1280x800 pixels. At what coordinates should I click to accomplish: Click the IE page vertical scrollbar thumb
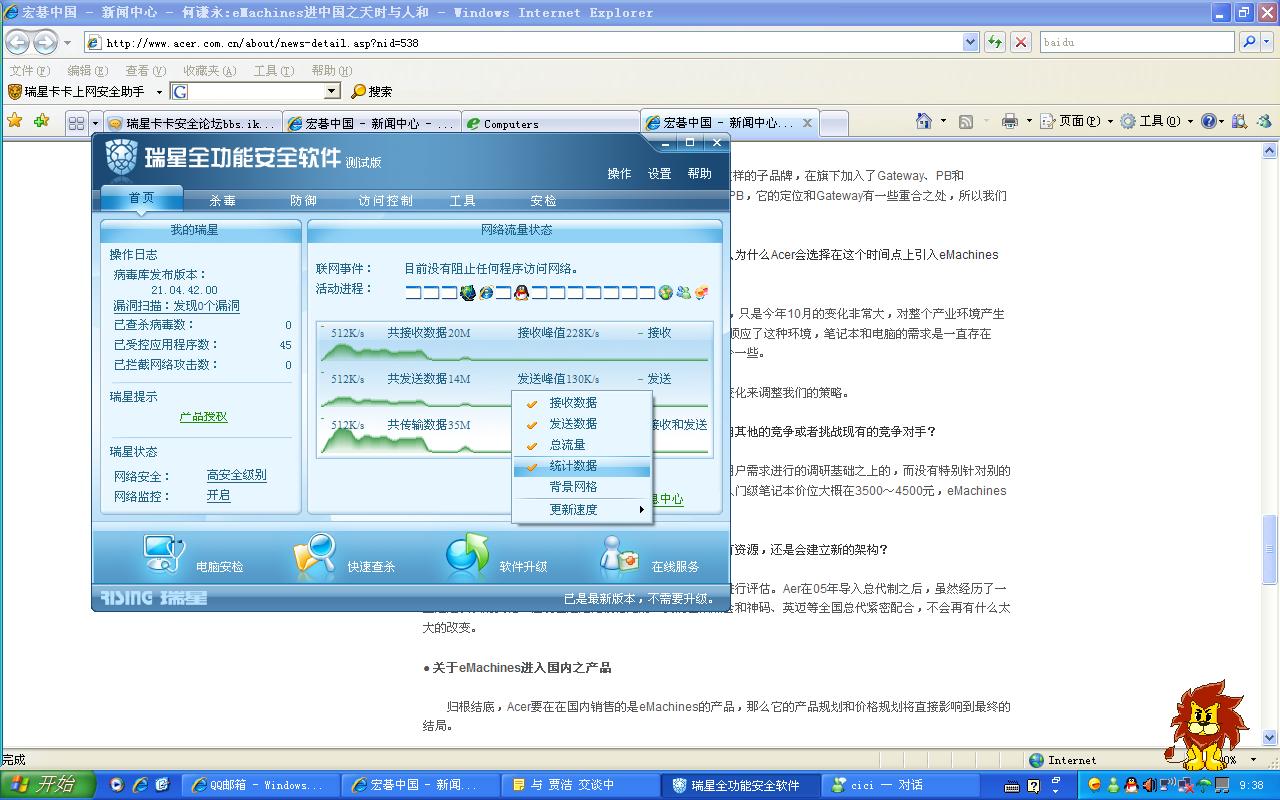[x=1270, y=549]
